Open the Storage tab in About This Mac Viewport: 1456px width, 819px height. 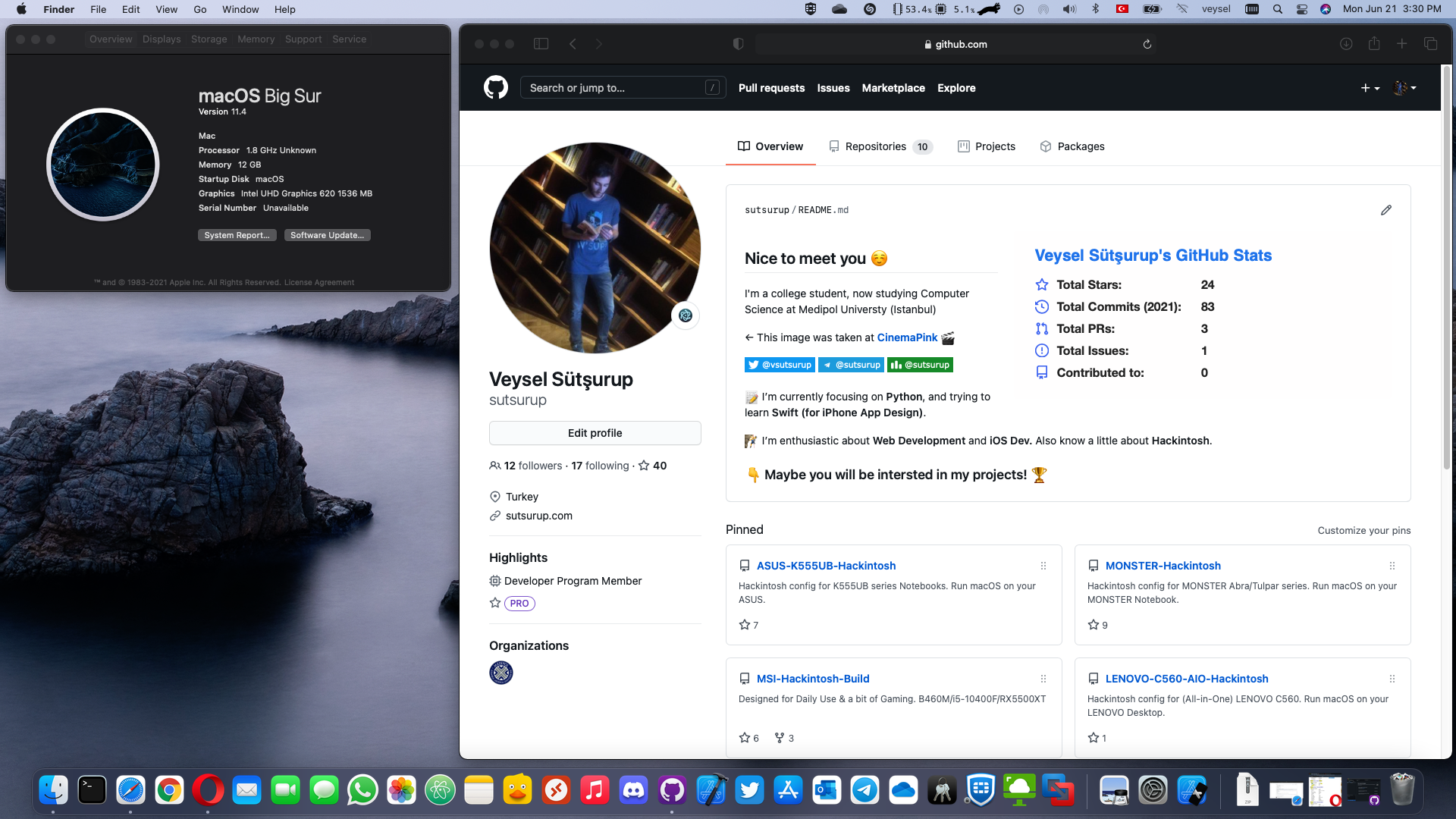(209, 39)
